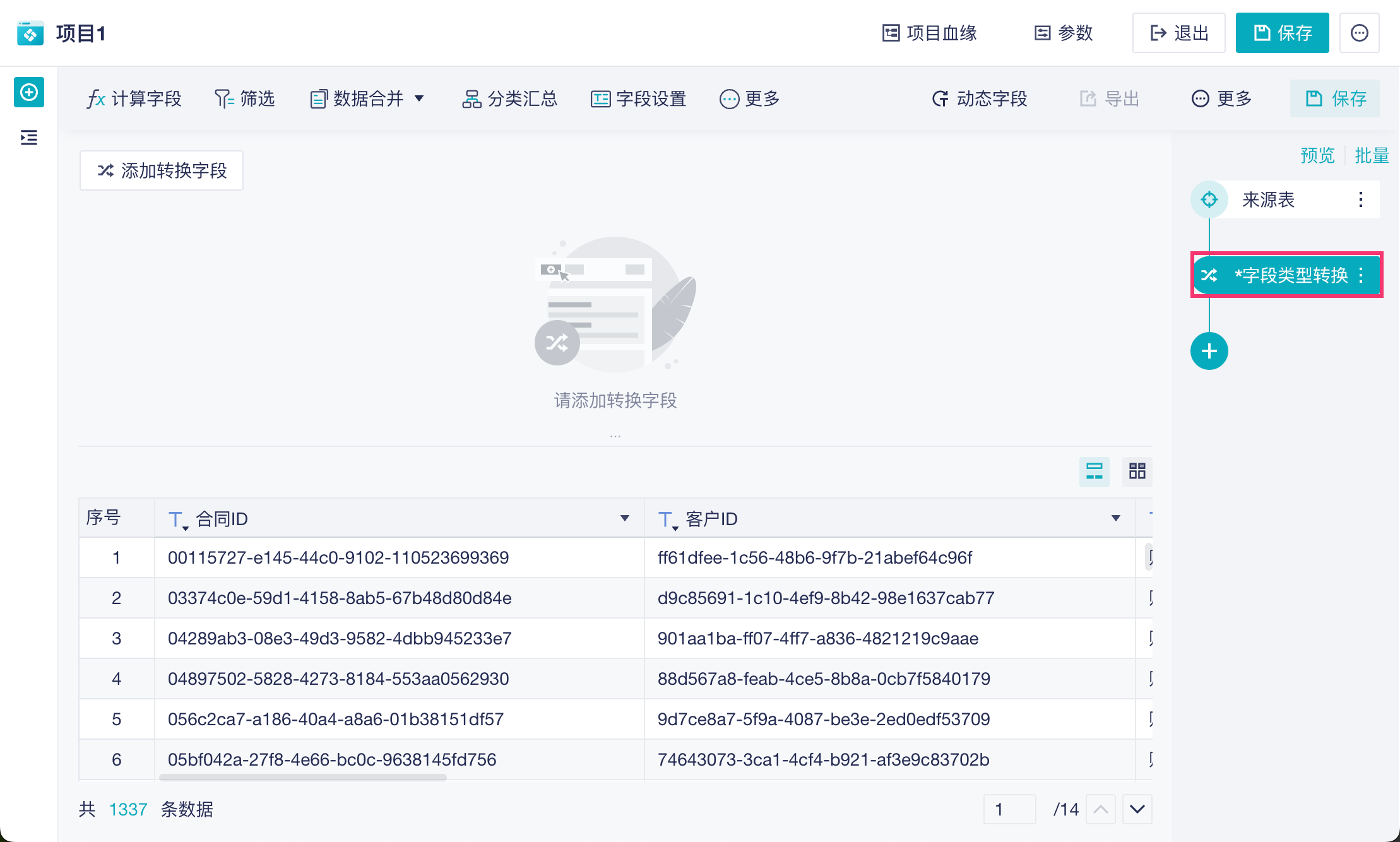Open 项目血缘 from the top bar
This screenshot has height=842, width=1400.
tap(930, 33)
